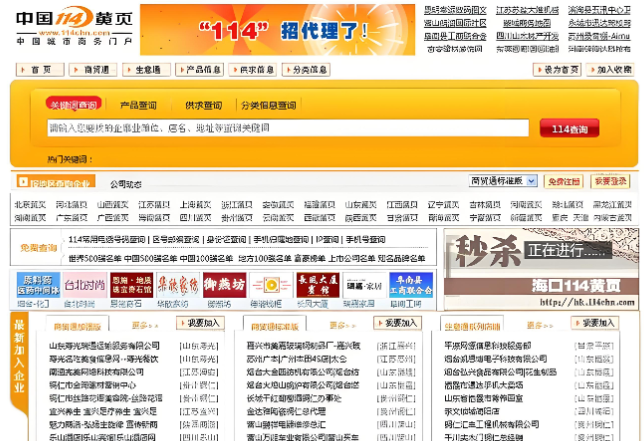The width and height of the screenshot is (644, 441).
Task: Select the 商贸通加强版 list tab
Action: (x=77, y=326)
